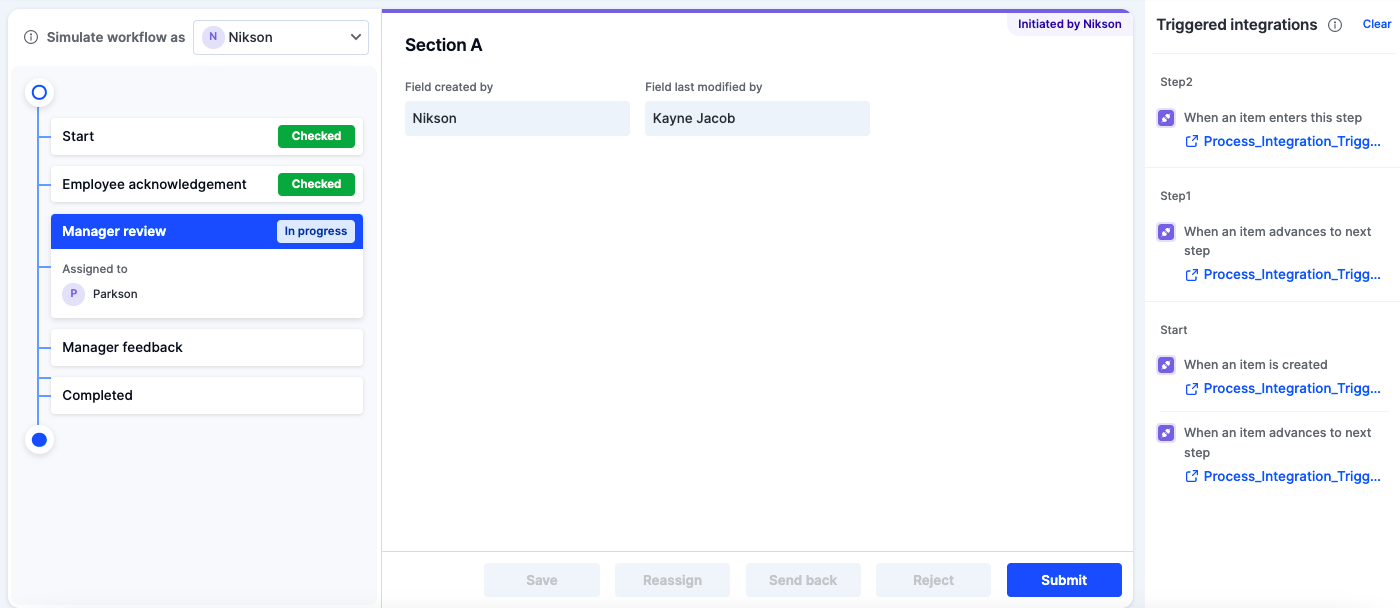Open the Manager feedback step
Screen dimensions: 1400x608
pos(207,347)
